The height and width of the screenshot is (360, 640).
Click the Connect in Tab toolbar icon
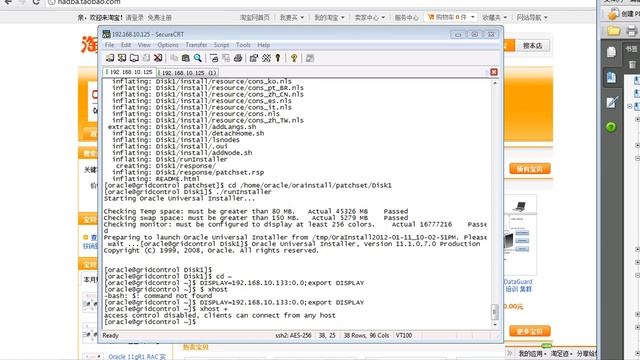134,58
